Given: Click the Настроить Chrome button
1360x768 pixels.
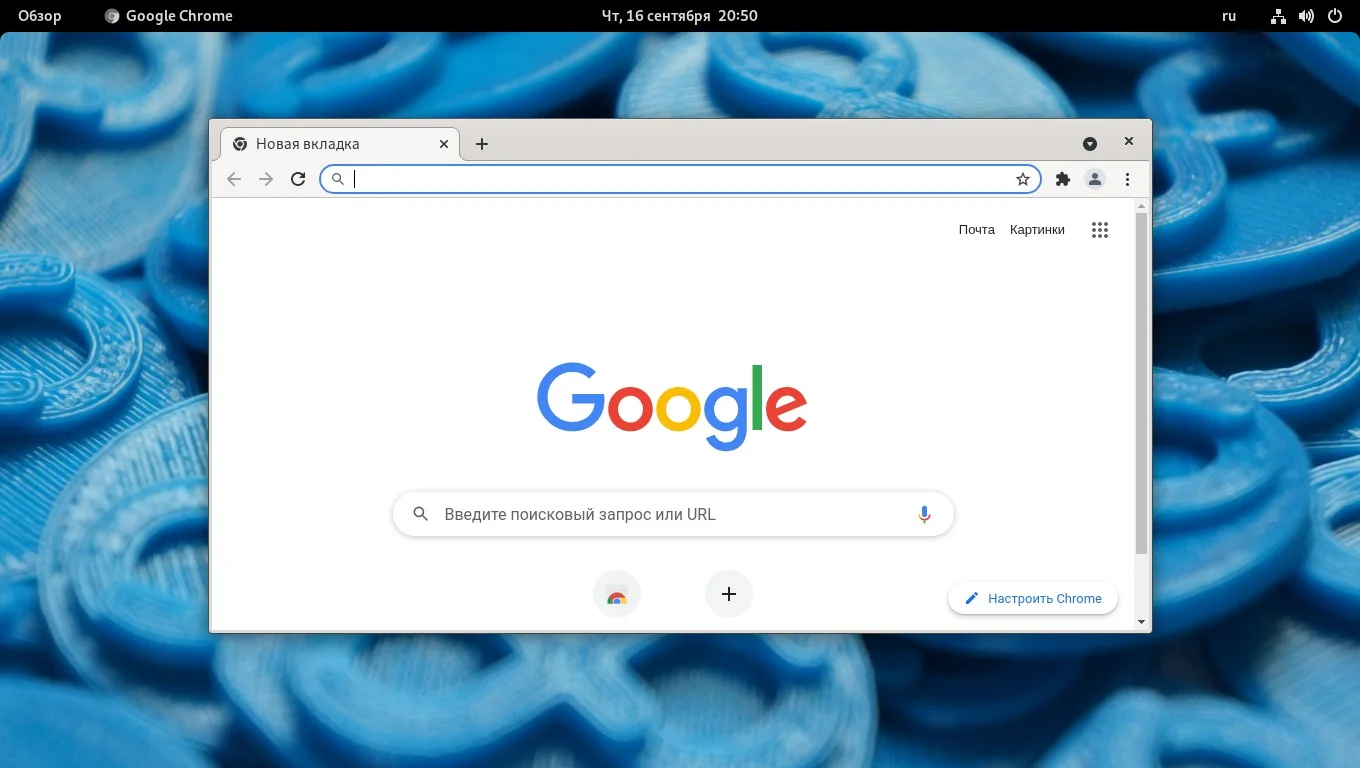Looking at the screenshot, I should [1032, 598].
